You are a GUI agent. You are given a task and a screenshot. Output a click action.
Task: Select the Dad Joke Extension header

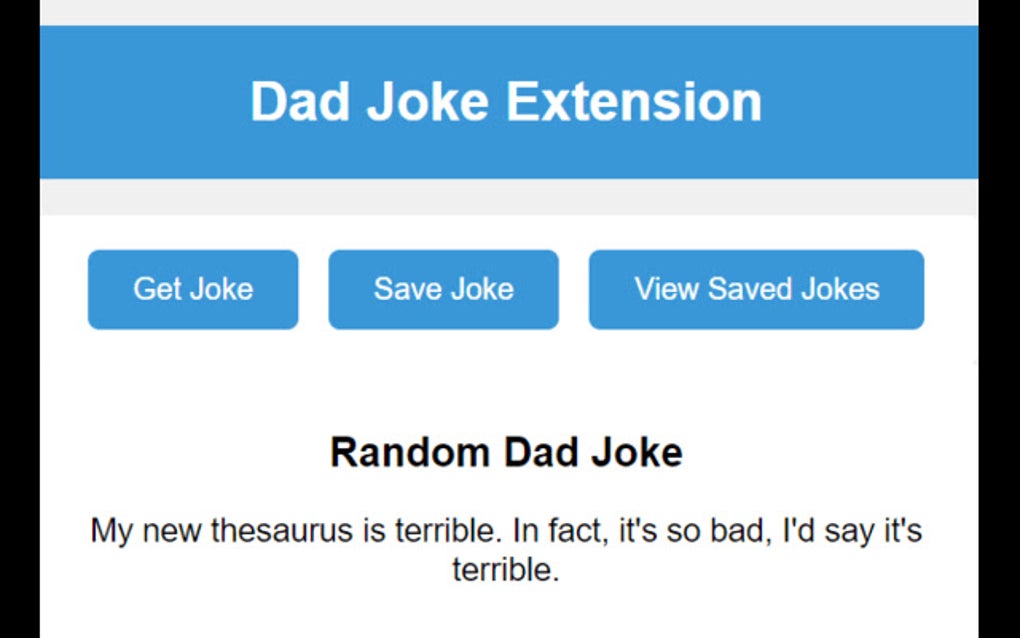[x=506, y=100]
